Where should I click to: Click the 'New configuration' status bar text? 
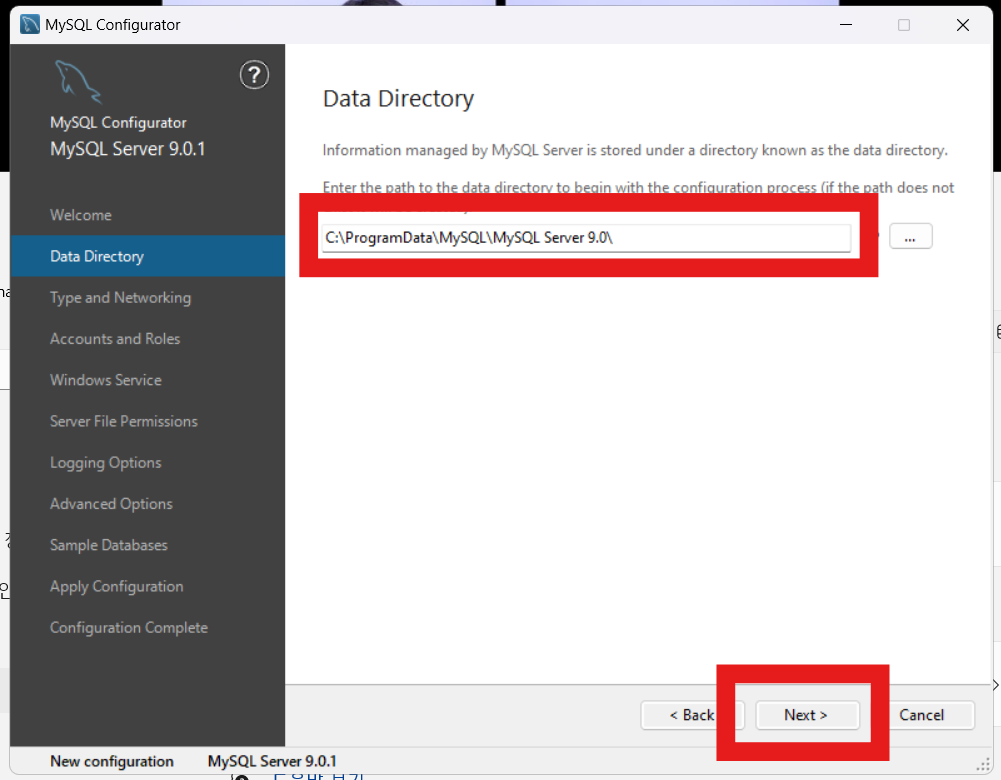pyautogui.click(x=112, y=761)
